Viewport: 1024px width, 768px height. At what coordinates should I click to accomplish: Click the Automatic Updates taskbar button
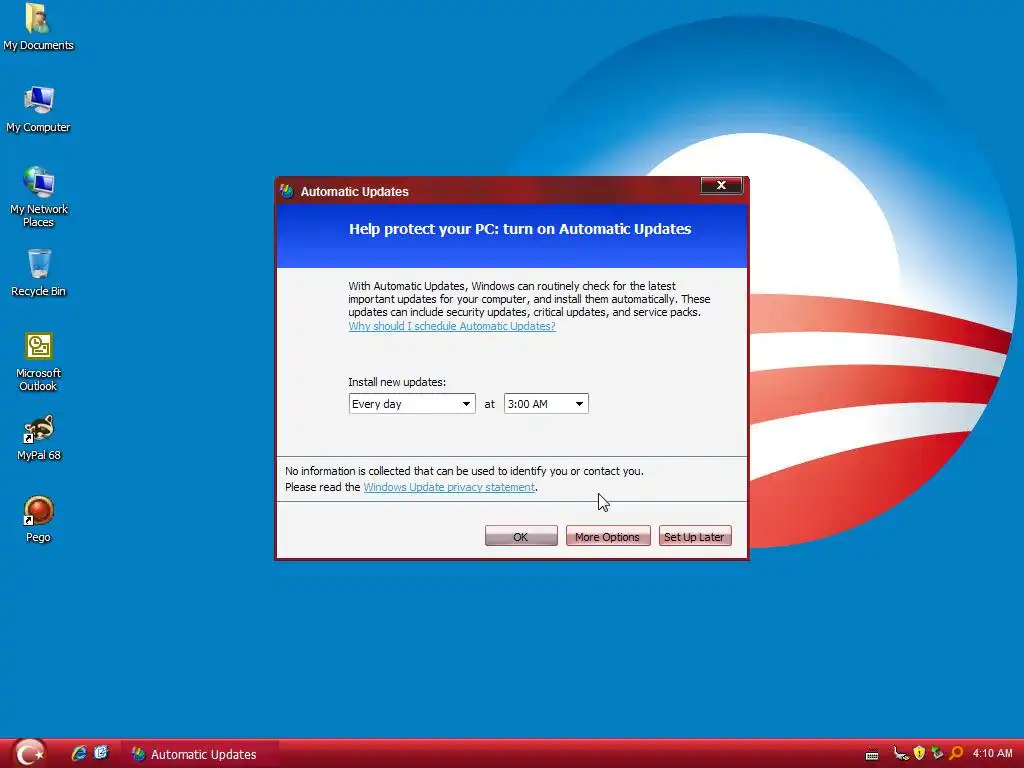201,754
